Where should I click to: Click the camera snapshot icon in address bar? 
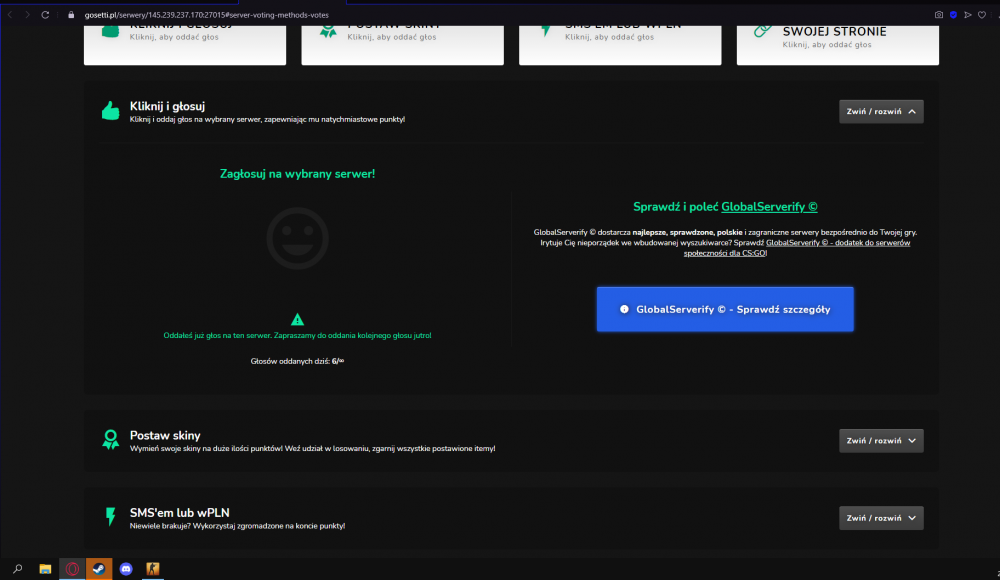[939, 15]
